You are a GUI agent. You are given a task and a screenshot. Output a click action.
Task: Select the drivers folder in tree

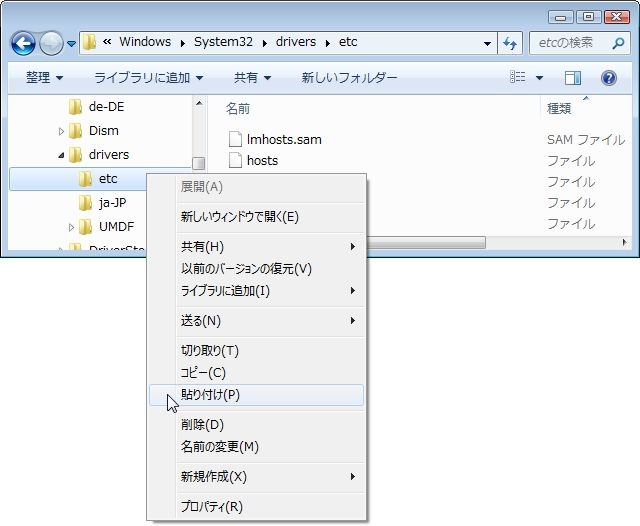pyautogui.click(x=109, y=155)
